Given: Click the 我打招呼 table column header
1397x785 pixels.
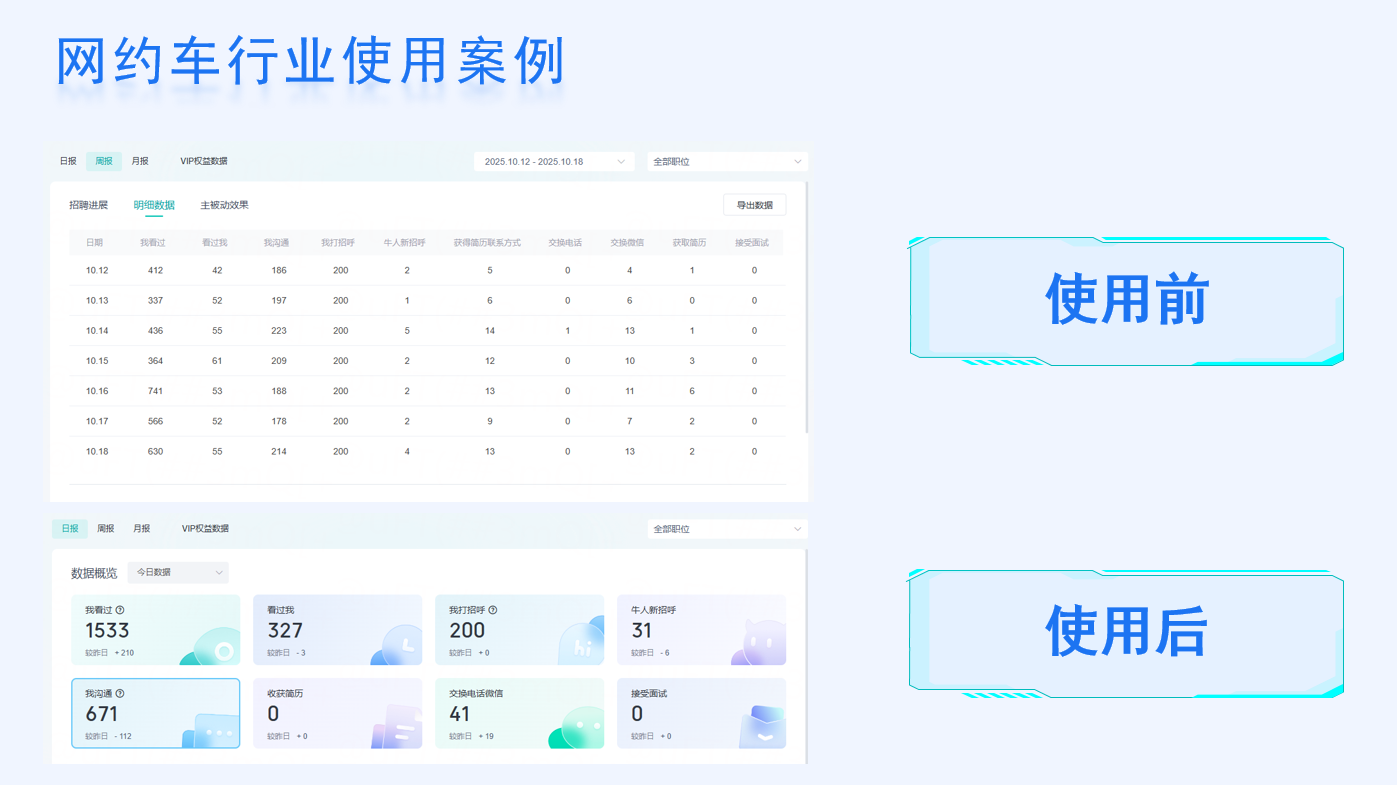Looking at the screenshot, I should pos(338,243).
